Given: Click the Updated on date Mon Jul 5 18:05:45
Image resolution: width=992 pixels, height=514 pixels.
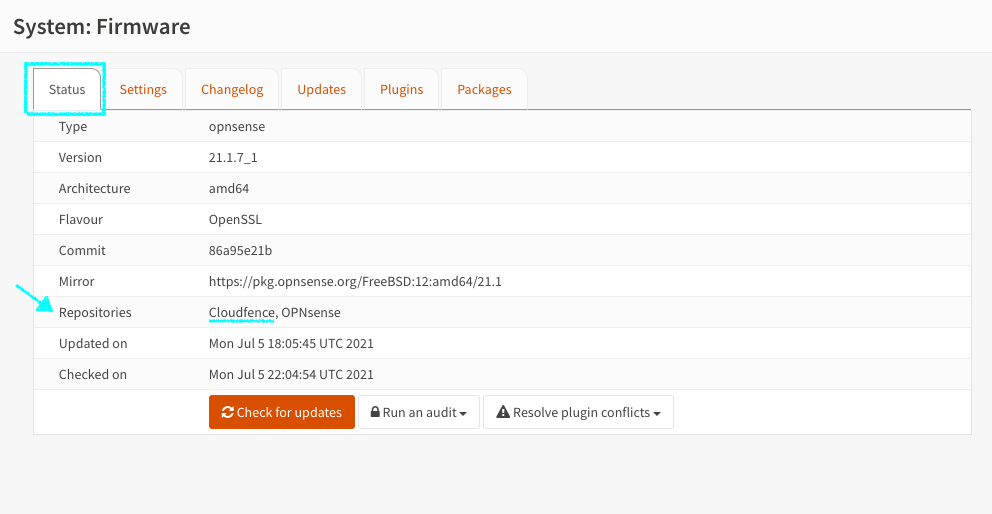Looking at the screenshot, I should coord(291,344).
